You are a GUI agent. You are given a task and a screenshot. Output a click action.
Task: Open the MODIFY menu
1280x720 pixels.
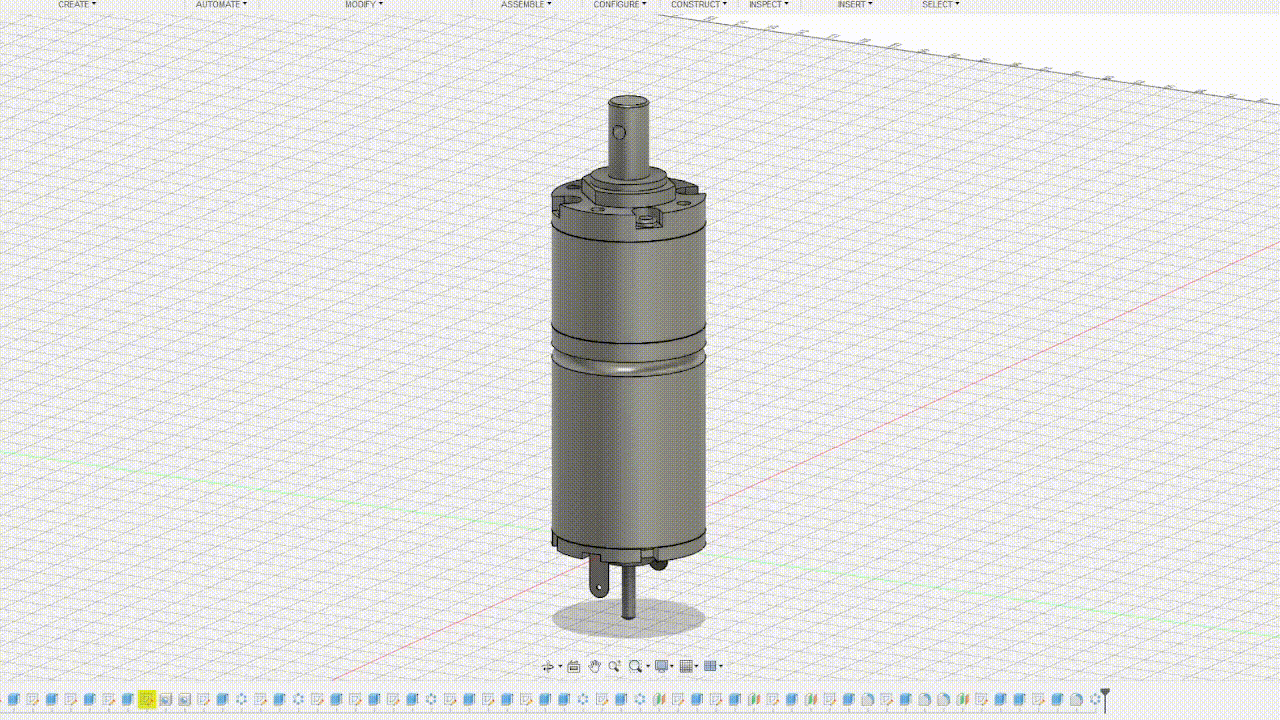[x=361, y=5]
